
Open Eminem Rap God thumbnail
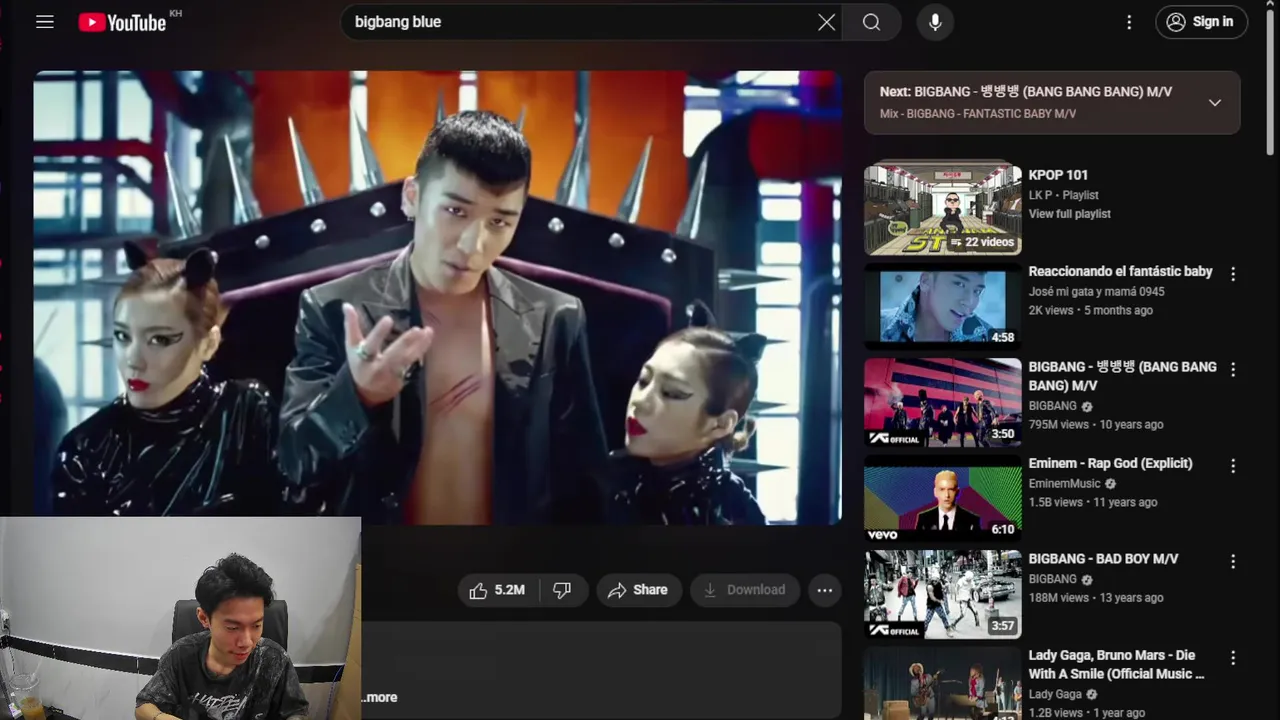(x=943, y=498)
